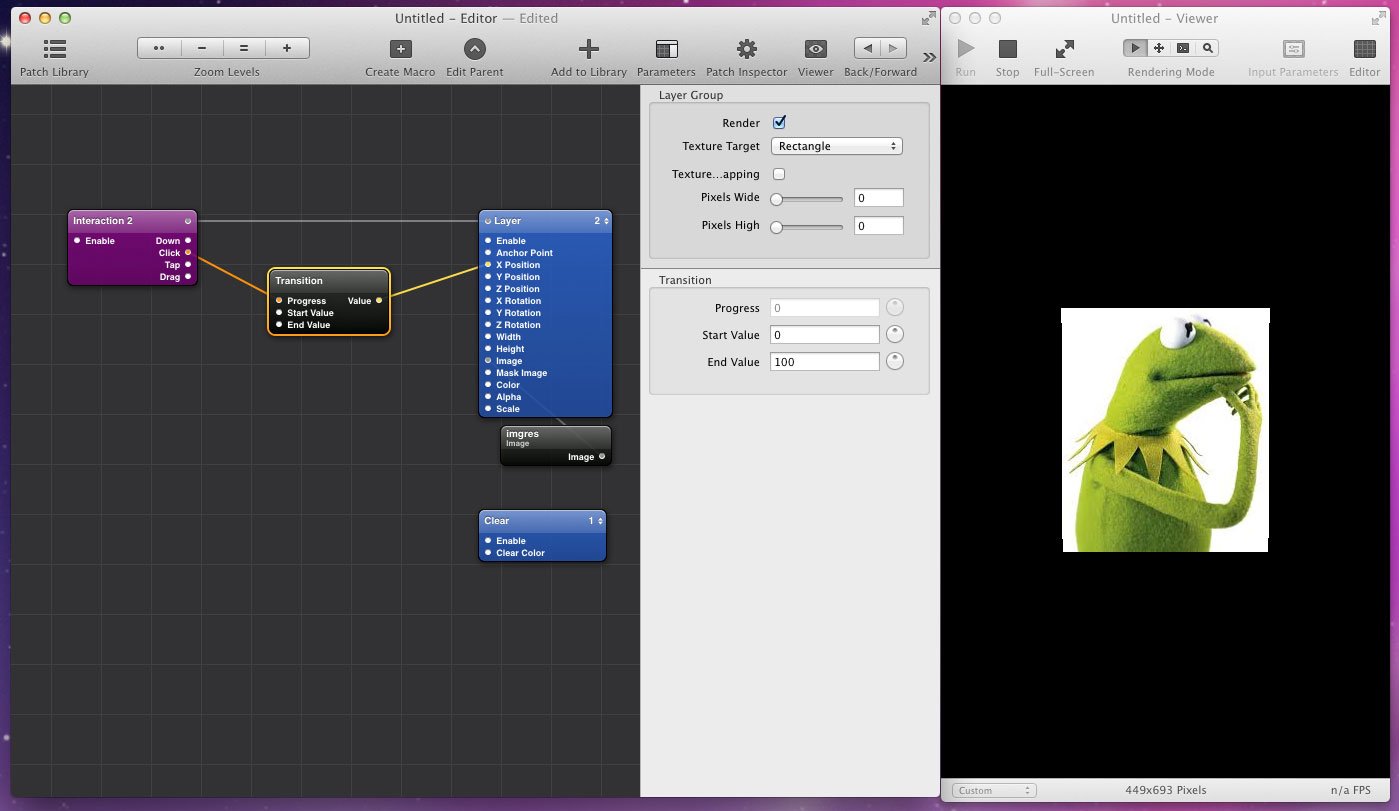Click the Transition End Value port

[x=279, y=325]
